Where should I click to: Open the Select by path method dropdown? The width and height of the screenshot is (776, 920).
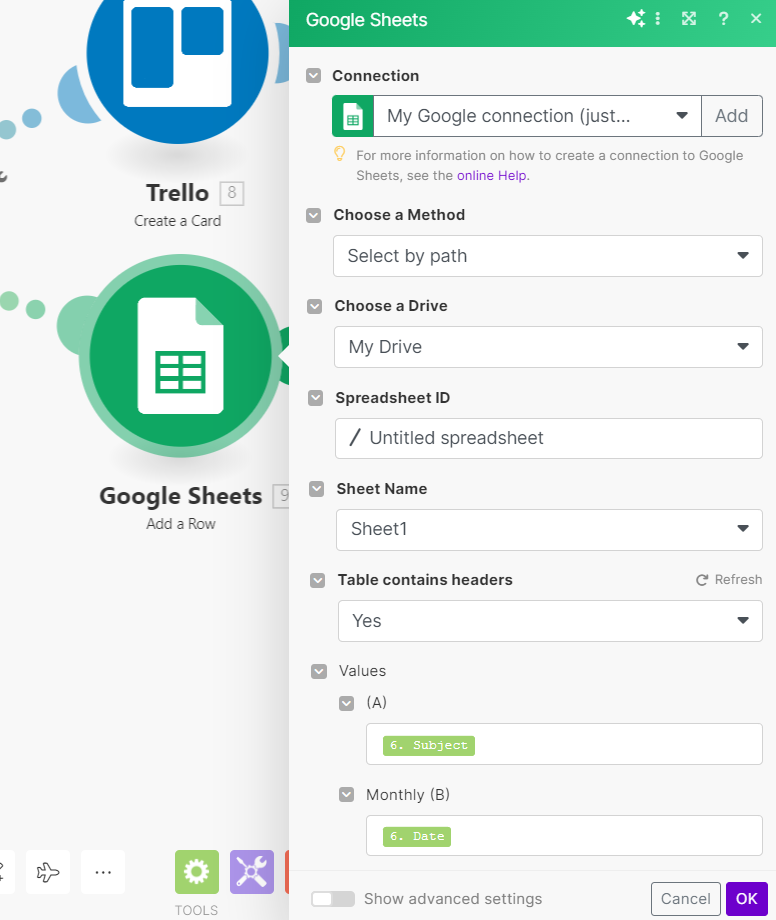point(548,256)
